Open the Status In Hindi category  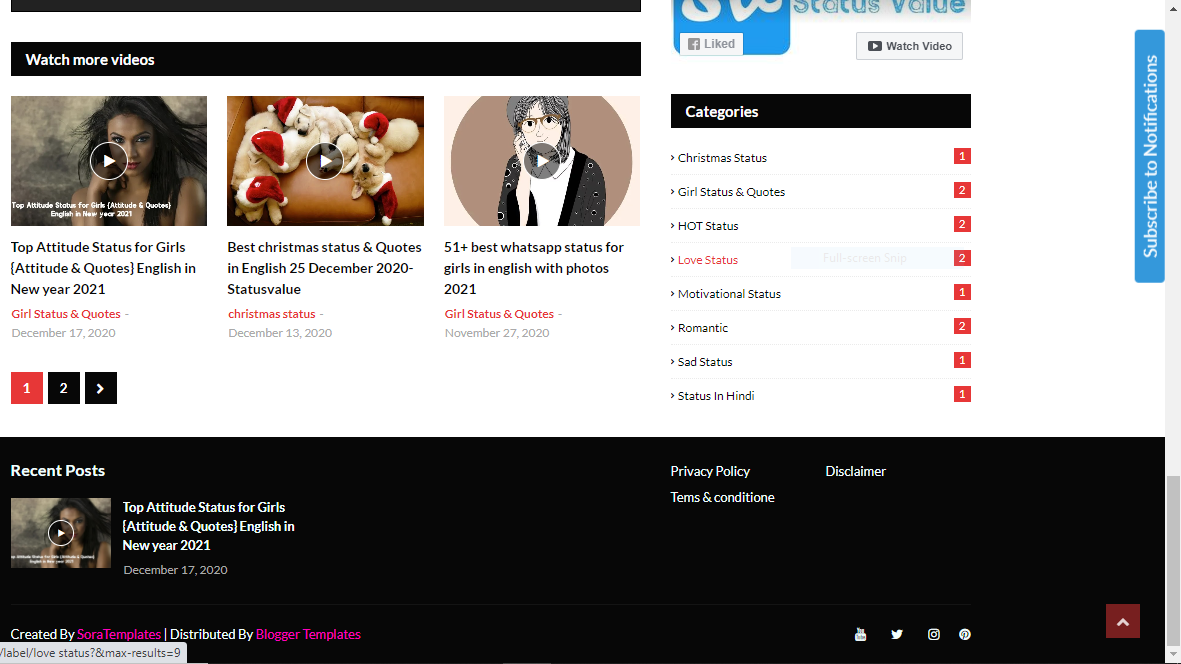(x=716, y=396)
